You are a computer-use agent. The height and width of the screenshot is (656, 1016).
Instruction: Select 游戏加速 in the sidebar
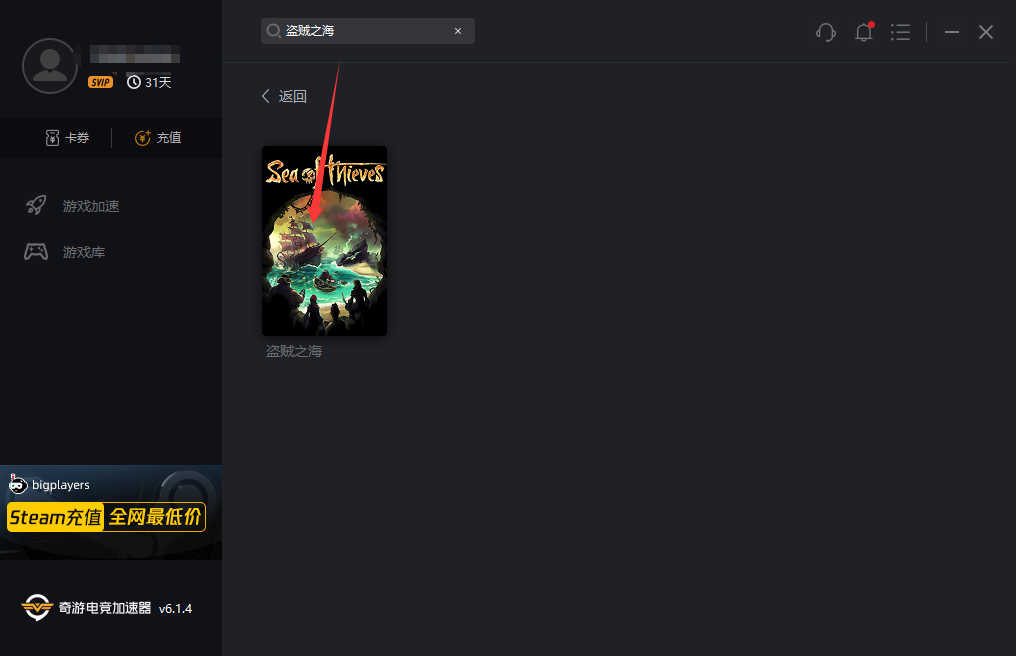click(x=73, y=206)
